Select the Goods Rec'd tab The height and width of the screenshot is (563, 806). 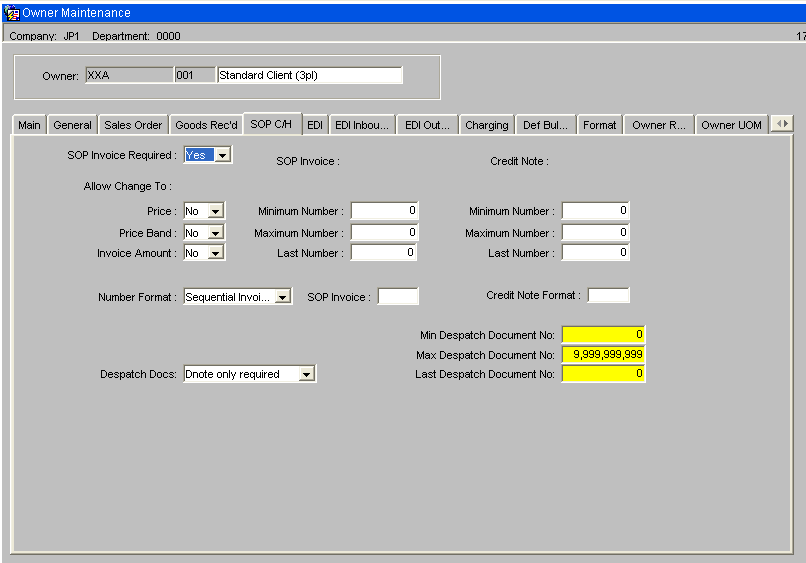coord(206,125)
